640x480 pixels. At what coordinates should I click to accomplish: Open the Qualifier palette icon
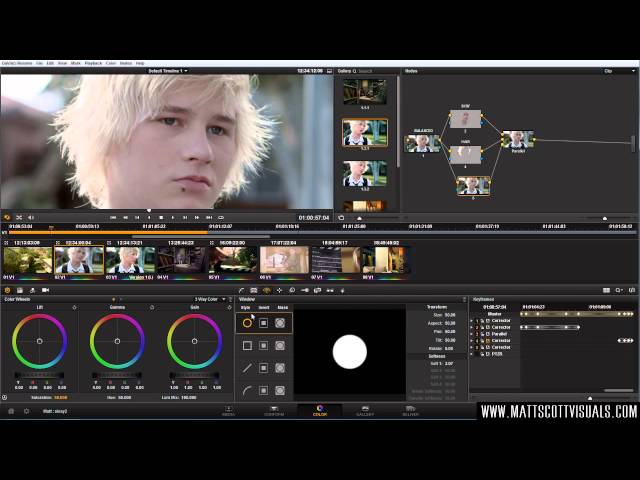point(253,290)
